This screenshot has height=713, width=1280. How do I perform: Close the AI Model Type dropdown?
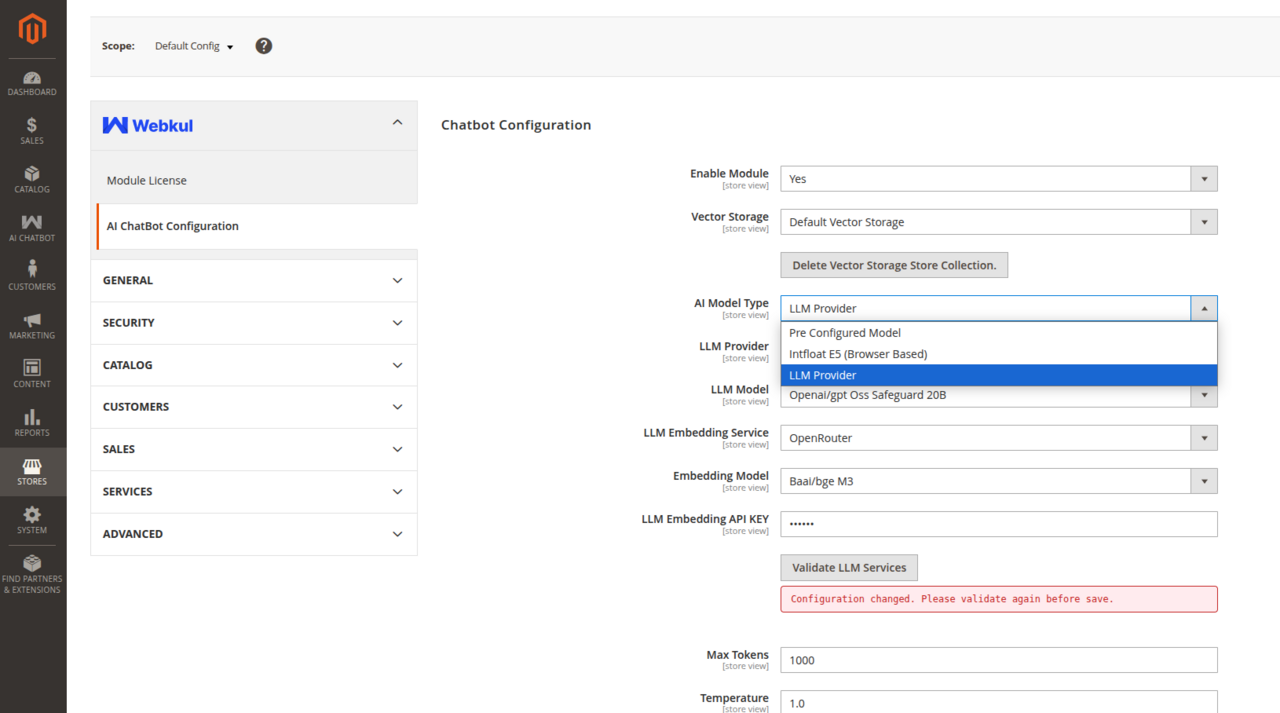(999, 308)
